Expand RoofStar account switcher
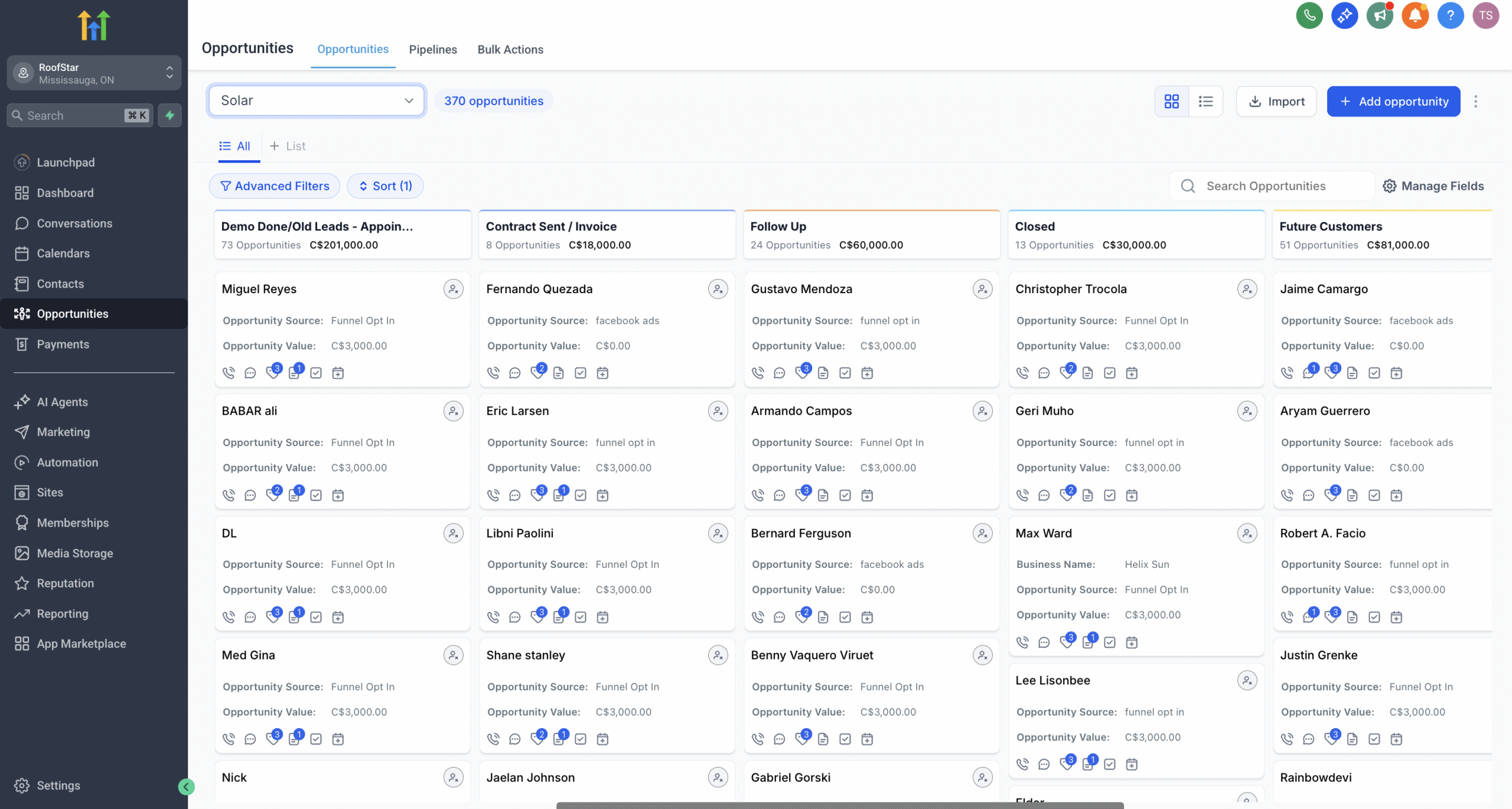The height and width of the screenshot is (809, 1512). point(94,73)
